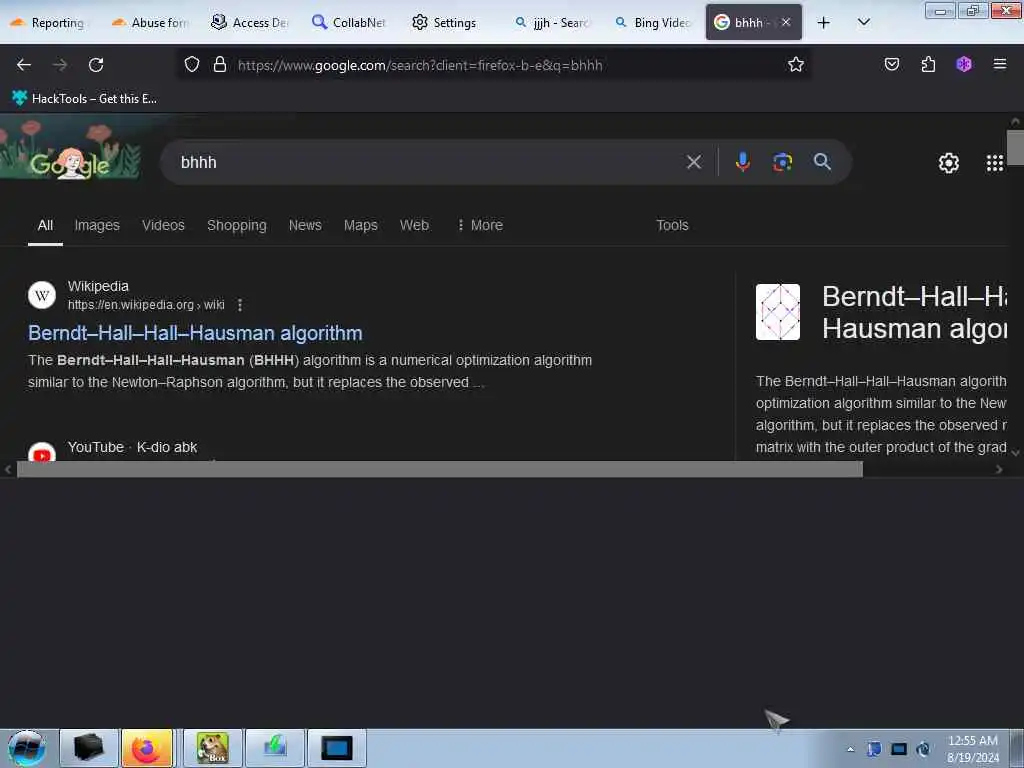
Task: Open Firefox from the taskbar
Action: pyautogui.click(x=147, y=748)
